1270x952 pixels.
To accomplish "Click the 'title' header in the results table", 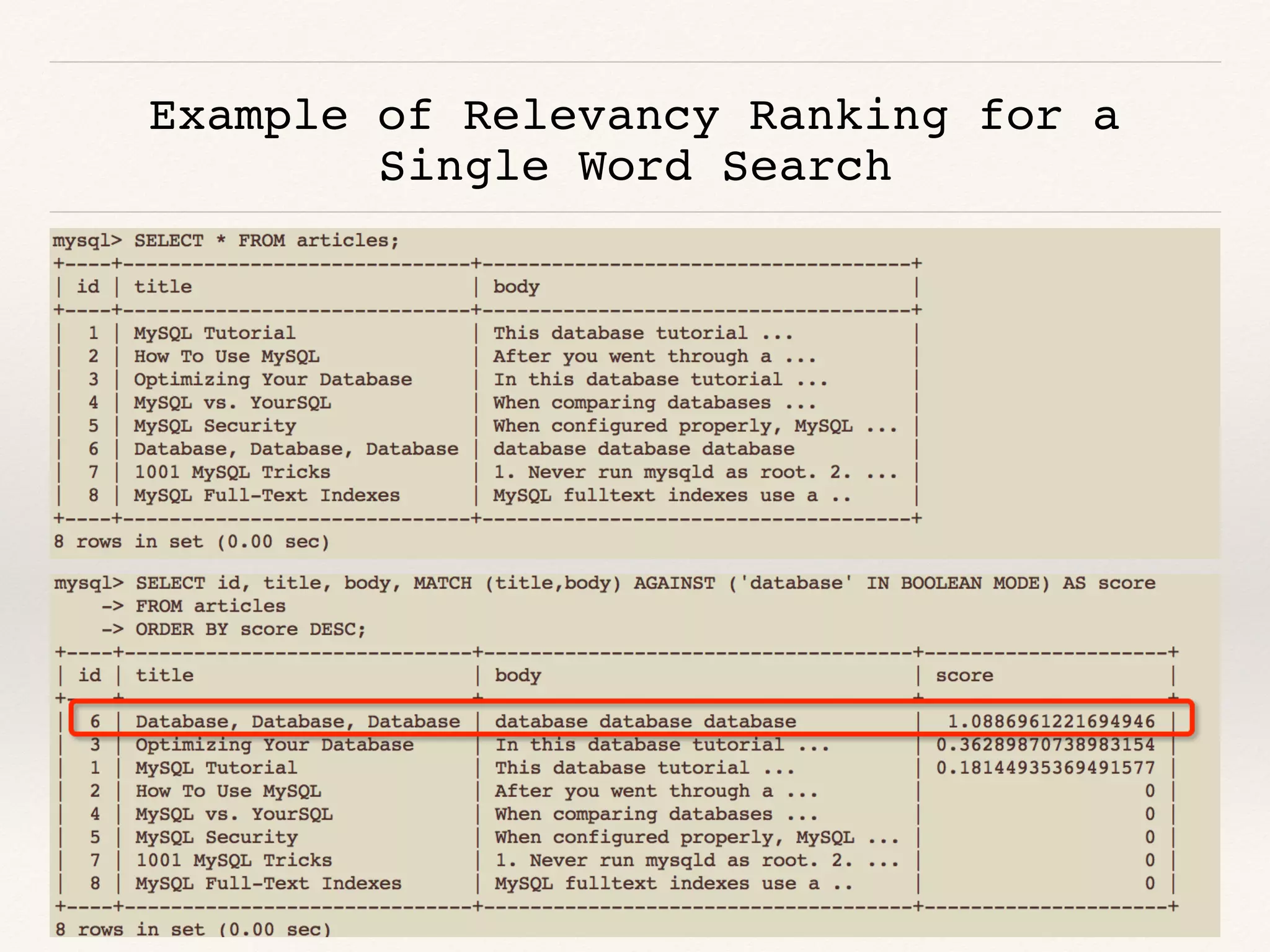I will point(165,675).
